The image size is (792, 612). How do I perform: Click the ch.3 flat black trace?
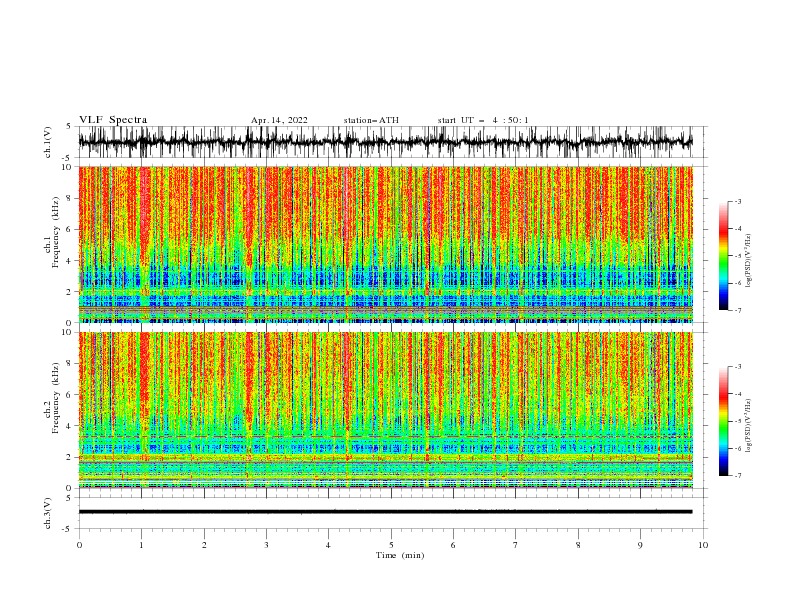pyautogui.click(x=385, y=512)
